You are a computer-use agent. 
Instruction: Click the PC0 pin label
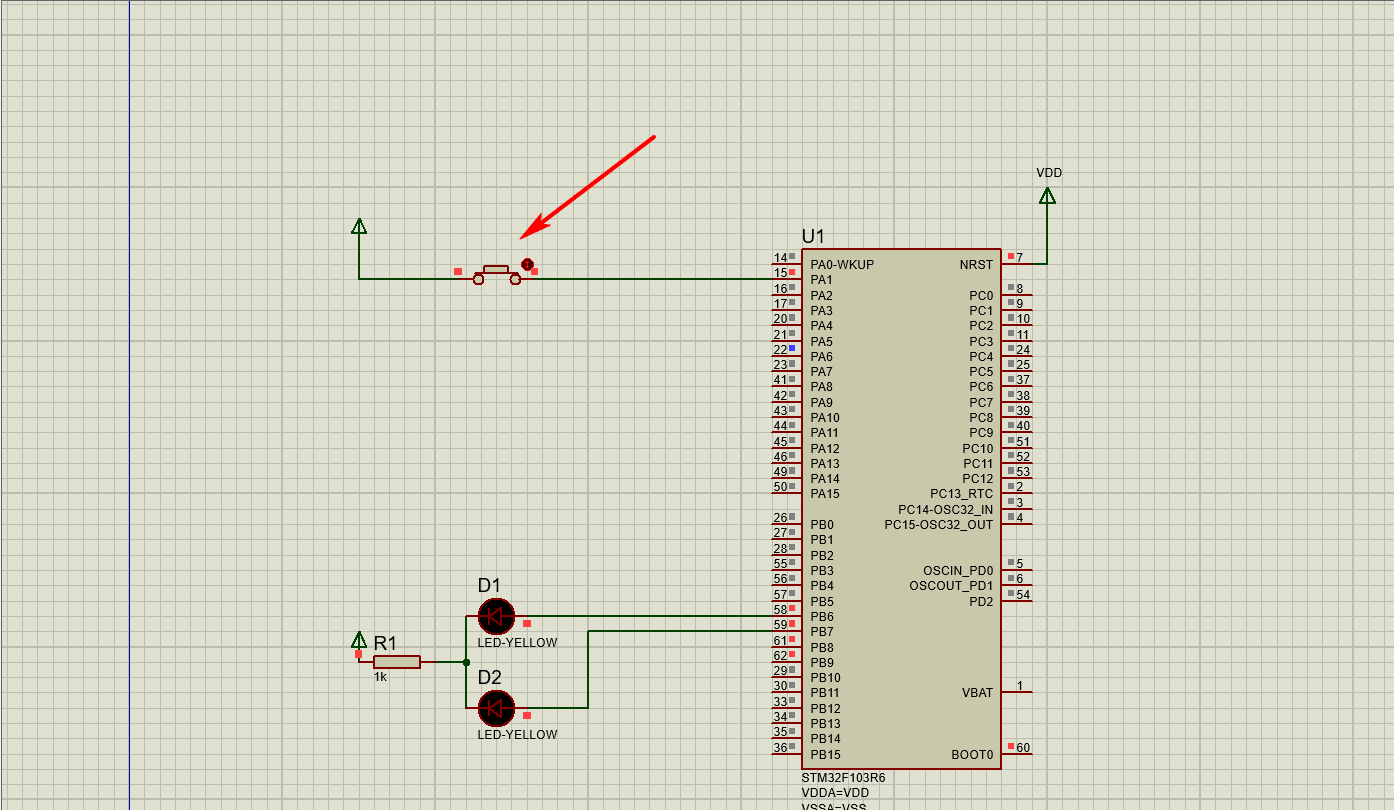[x=982, y=296]
